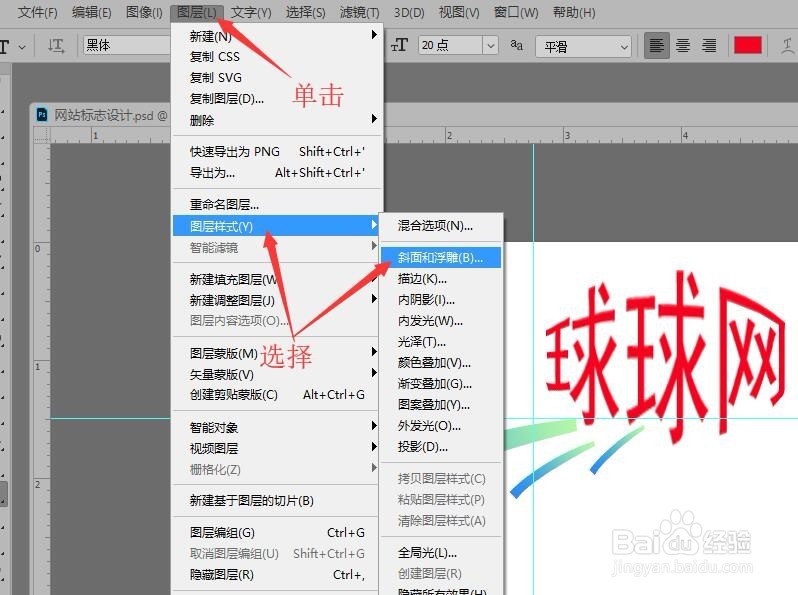Expand 新建调整图层(J) submenu
798x595 pixels.
(x=277, y=300)
